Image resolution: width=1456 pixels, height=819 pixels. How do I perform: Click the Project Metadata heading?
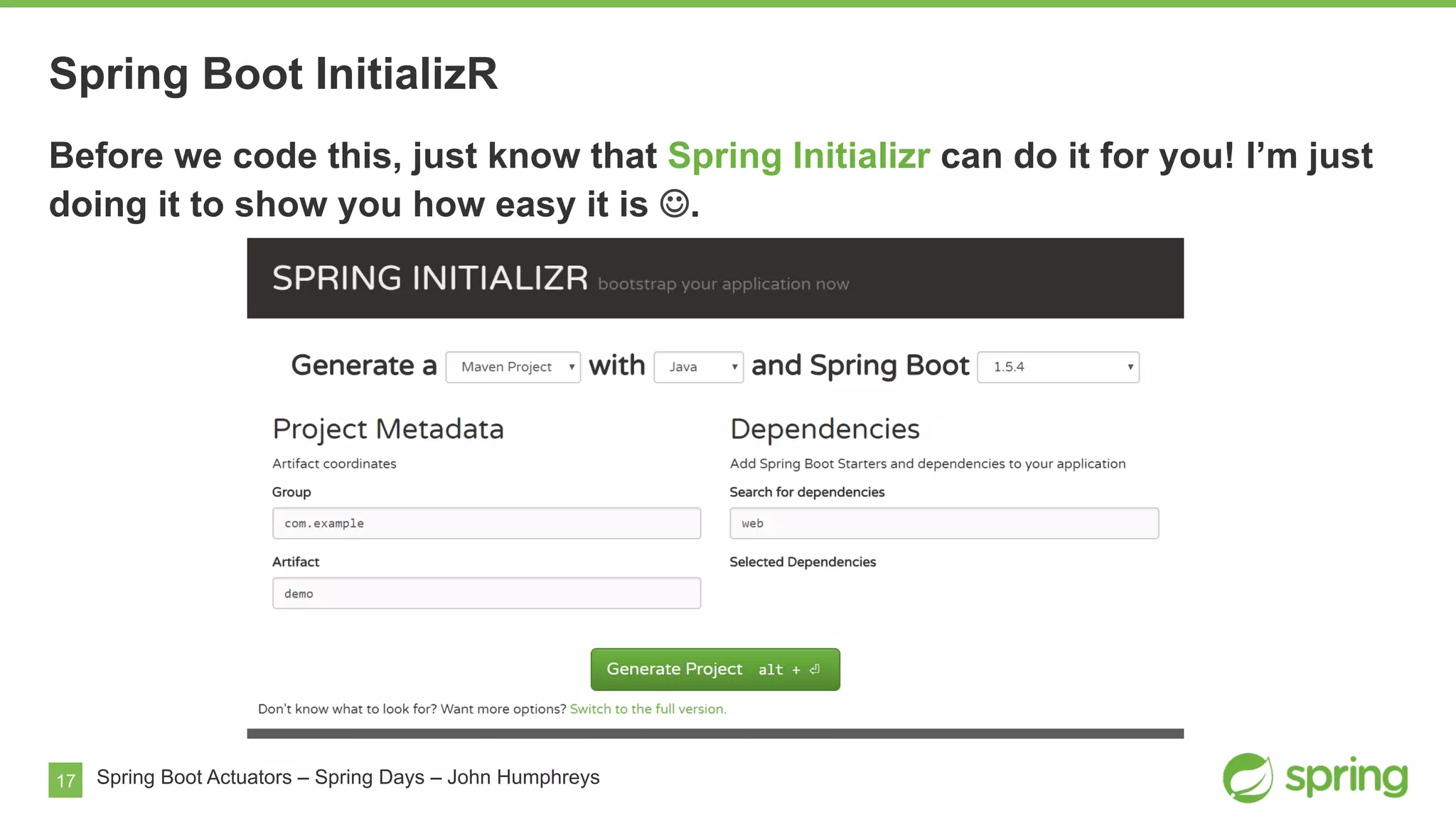pos(388,429)
